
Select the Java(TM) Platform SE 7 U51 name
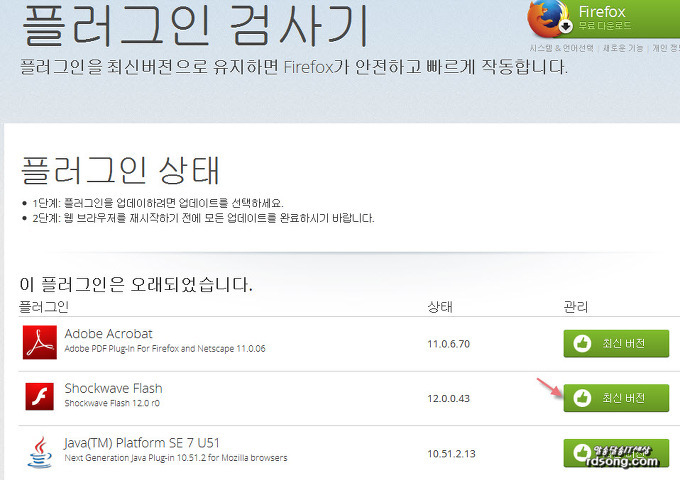point(142,443)
